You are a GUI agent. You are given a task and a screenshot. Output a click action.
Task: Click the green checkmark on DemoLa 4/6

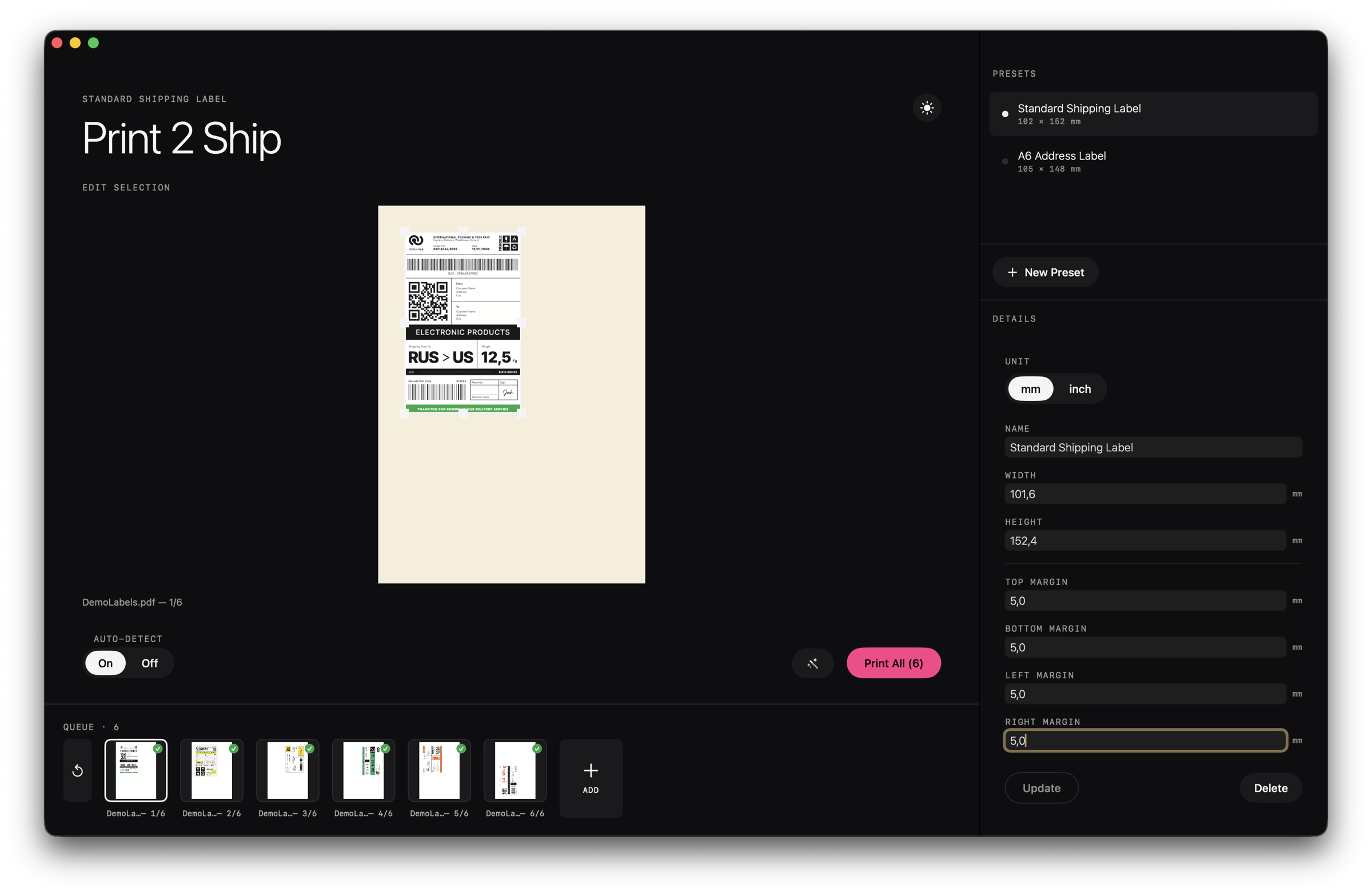[385, 749]
